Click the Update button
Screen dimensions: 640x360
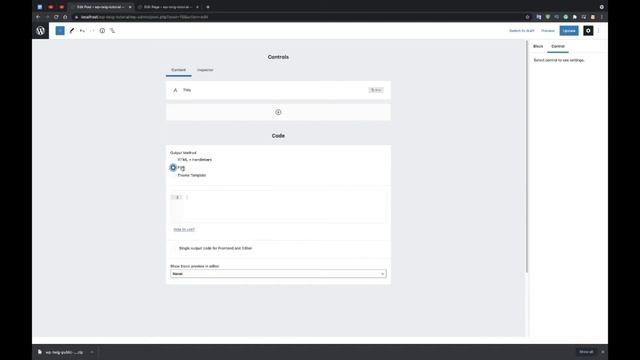click(569, 31)
